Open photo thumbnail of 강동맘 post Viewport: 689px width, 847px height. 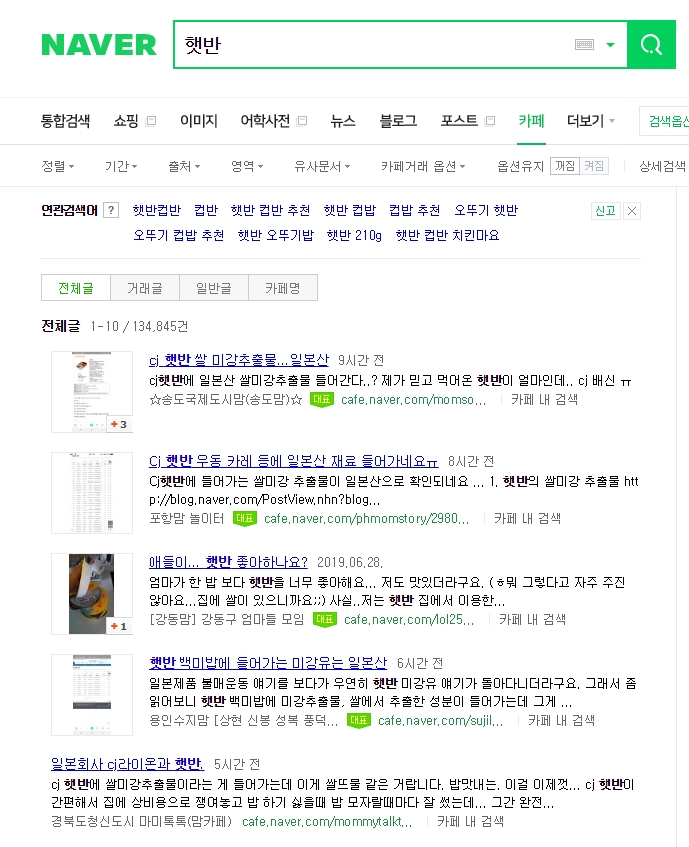[x=92, y=594]
